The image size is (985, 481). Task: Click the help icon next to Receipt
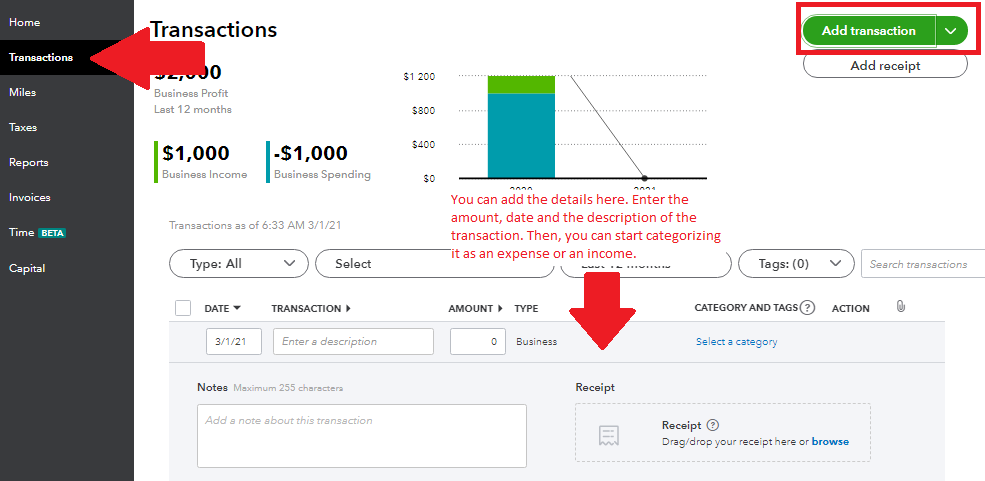(x=713, y=425)
